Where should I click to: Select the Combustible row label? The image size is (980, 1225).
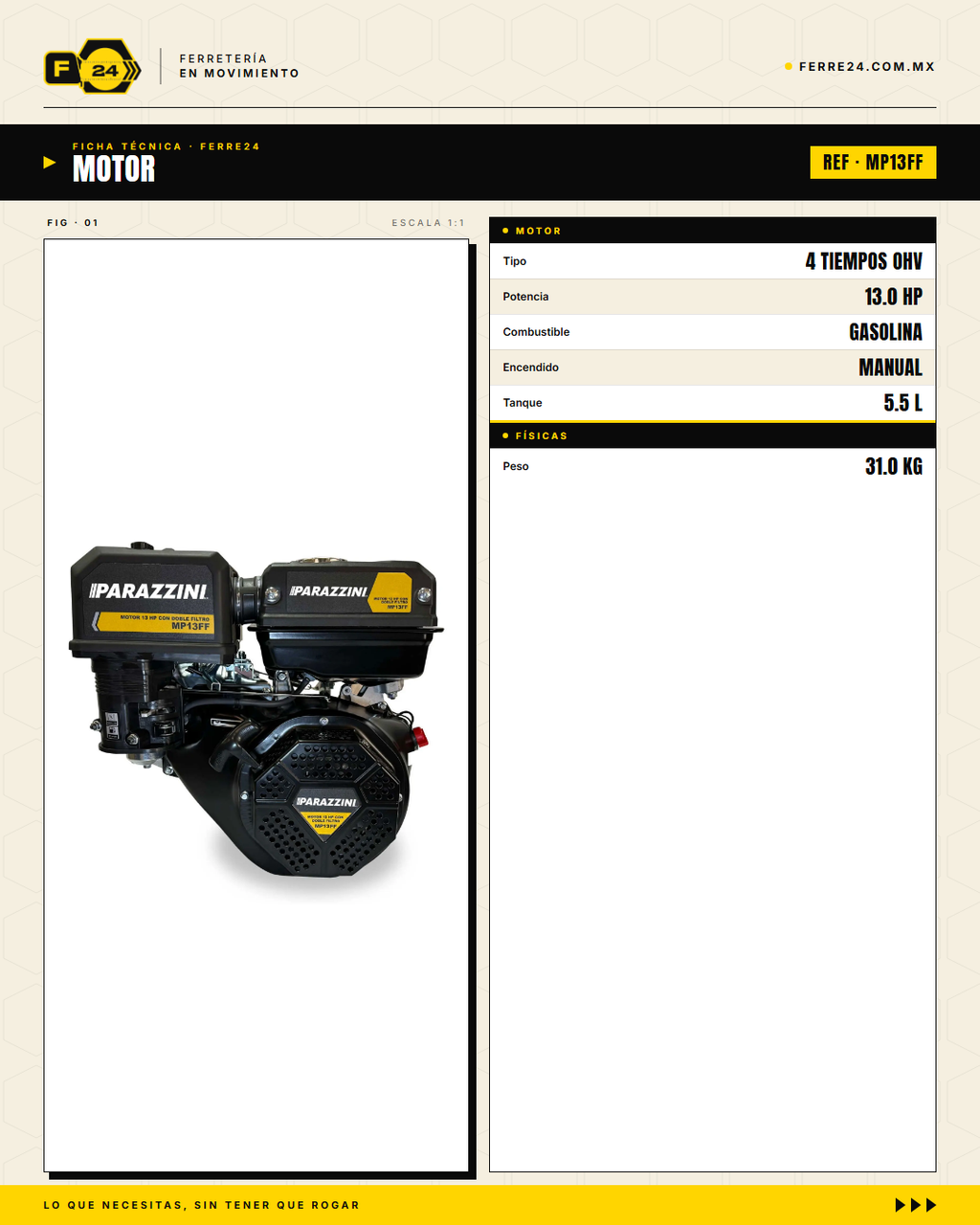(x=536, y=332)
